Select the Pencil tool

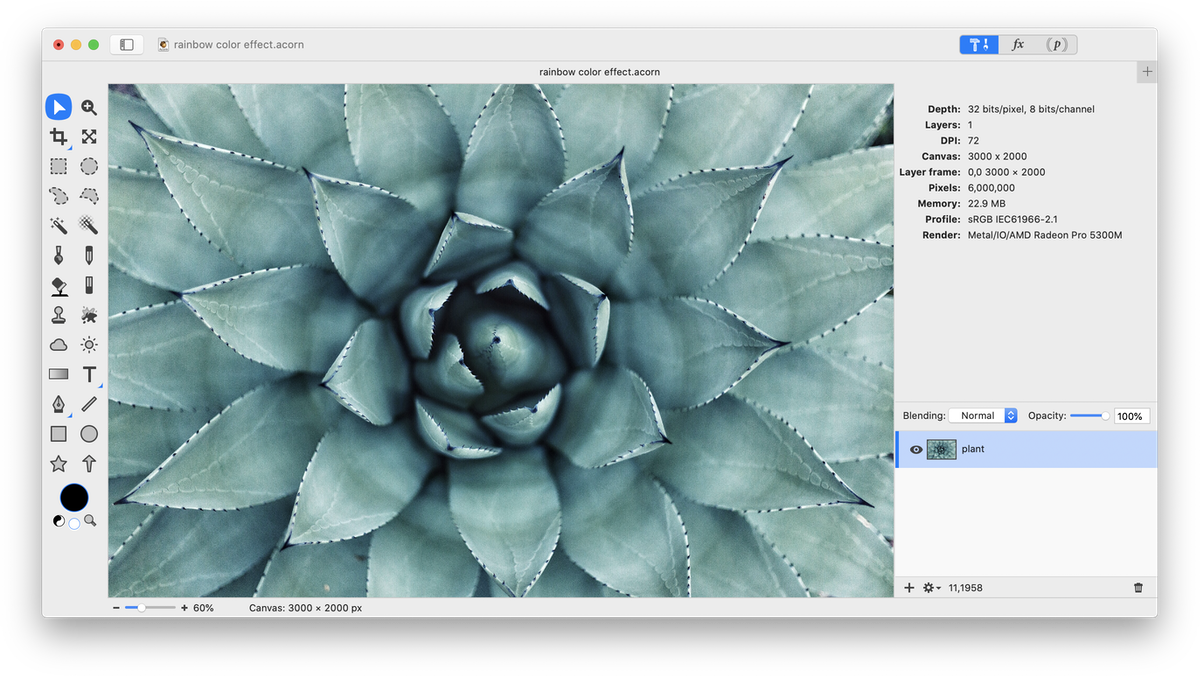tap(89, 256)
